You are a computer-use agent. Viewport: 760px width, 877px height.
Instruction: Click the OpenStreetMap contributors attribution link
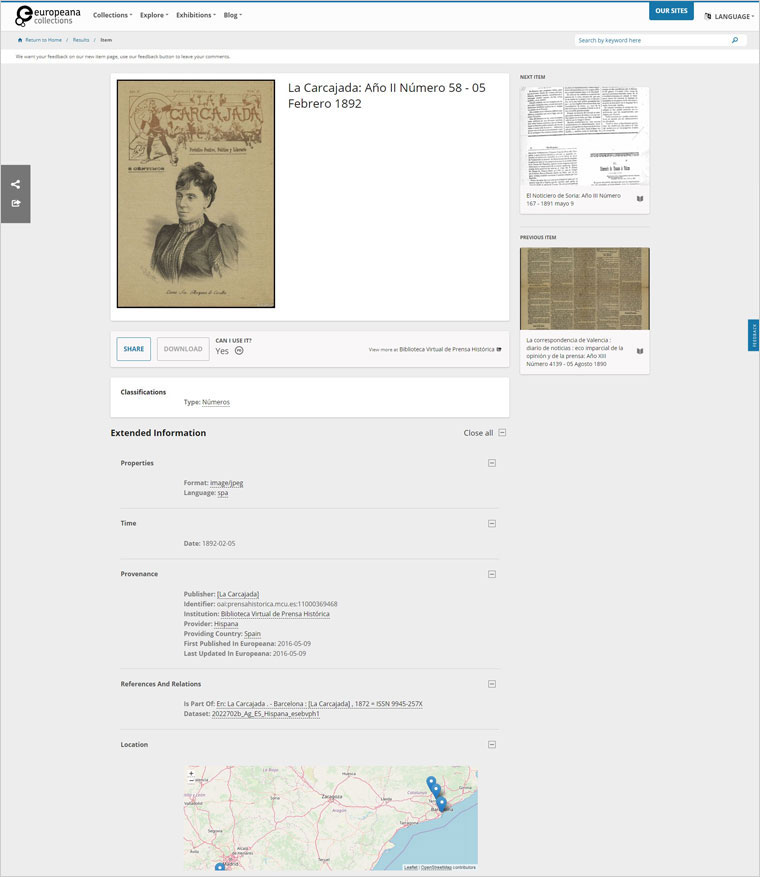click(x=448, y=867)
